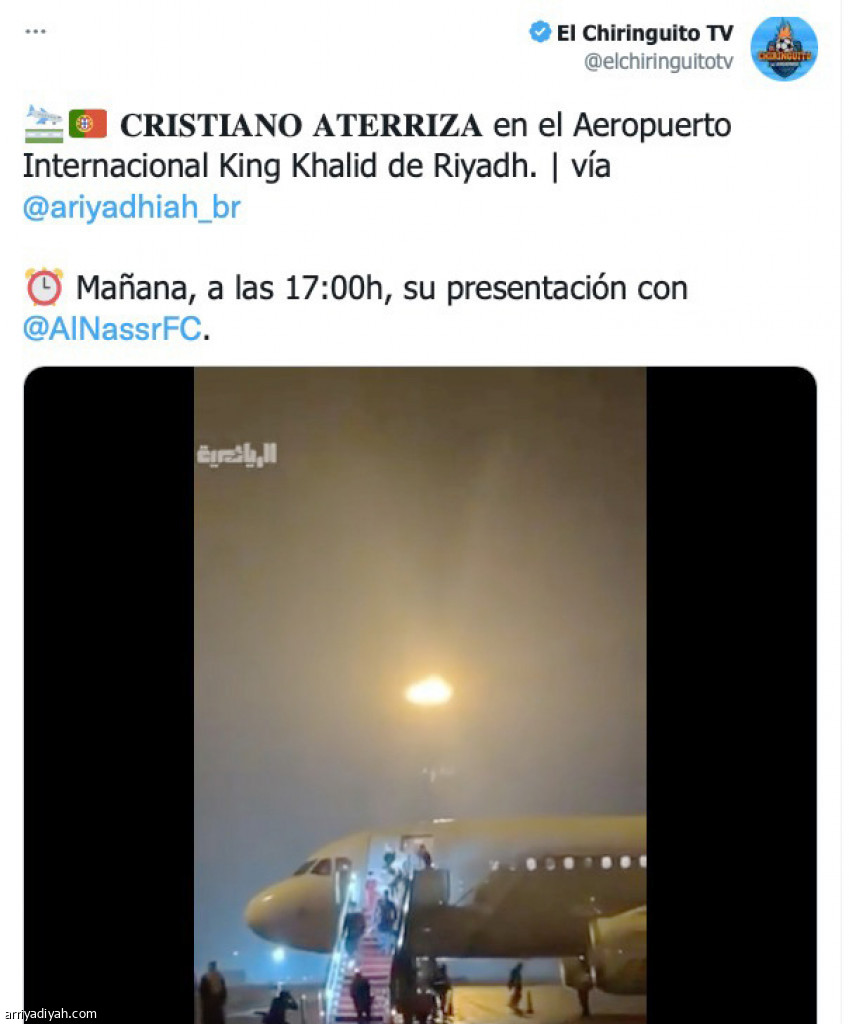Click the blue verified badge icon

pyautogui.click(x=540, y=31)
